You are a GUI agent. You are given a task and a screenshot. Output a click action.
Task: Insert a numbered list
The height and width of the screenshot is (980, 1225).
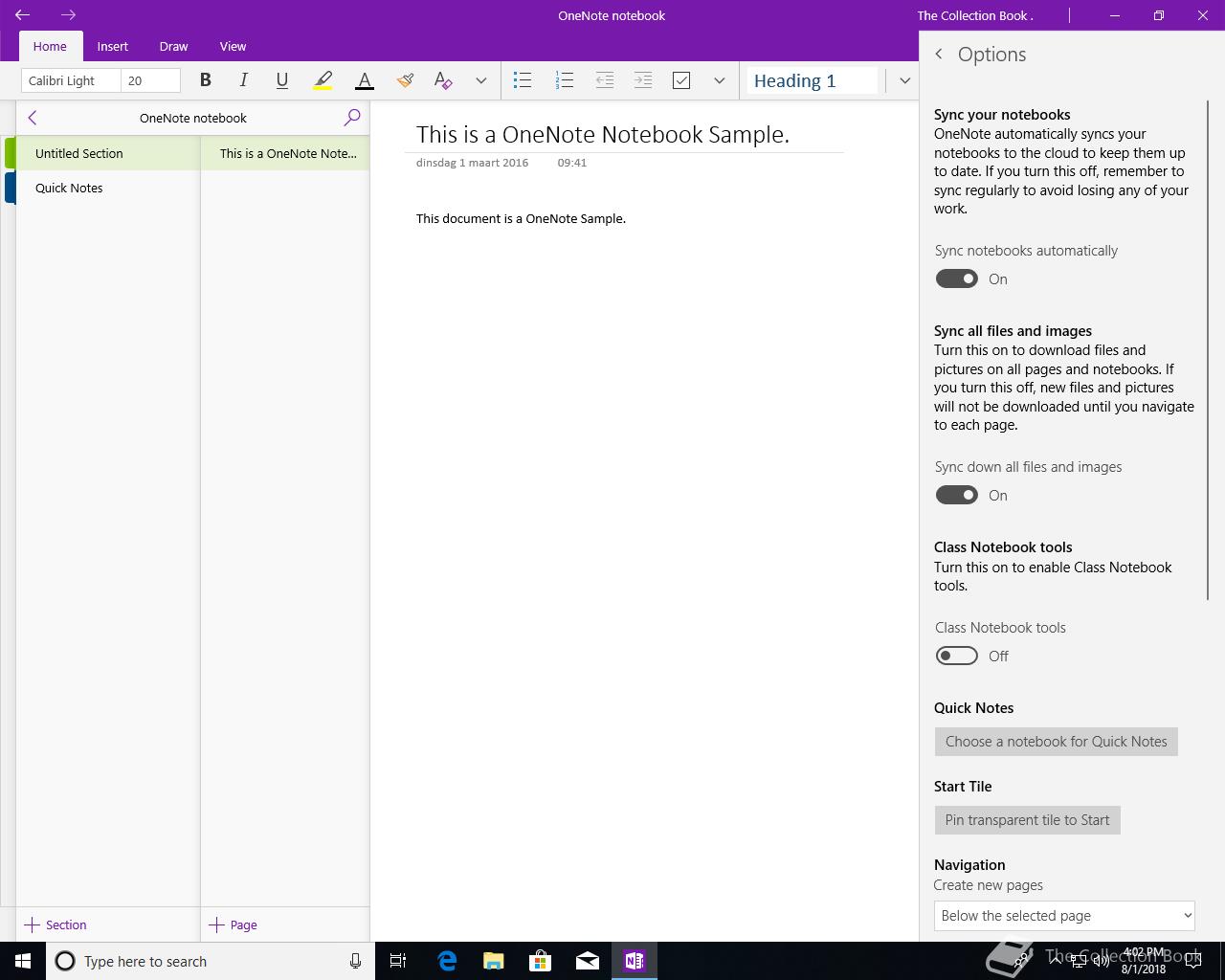[x=565, y=80]
